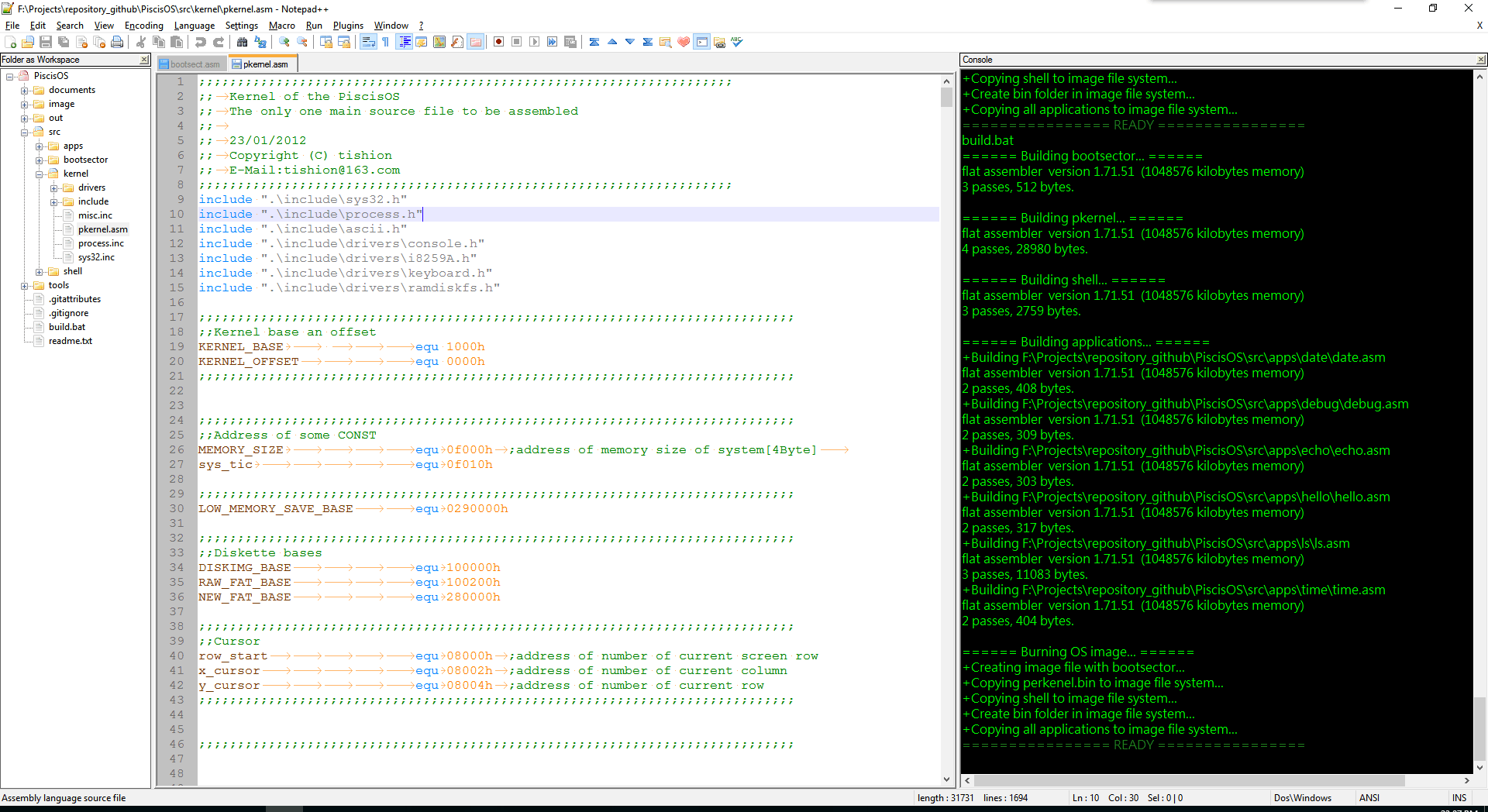Redo the edit via toolbar
This screenshot has height=812, width=1488.
tap(219, 42)
